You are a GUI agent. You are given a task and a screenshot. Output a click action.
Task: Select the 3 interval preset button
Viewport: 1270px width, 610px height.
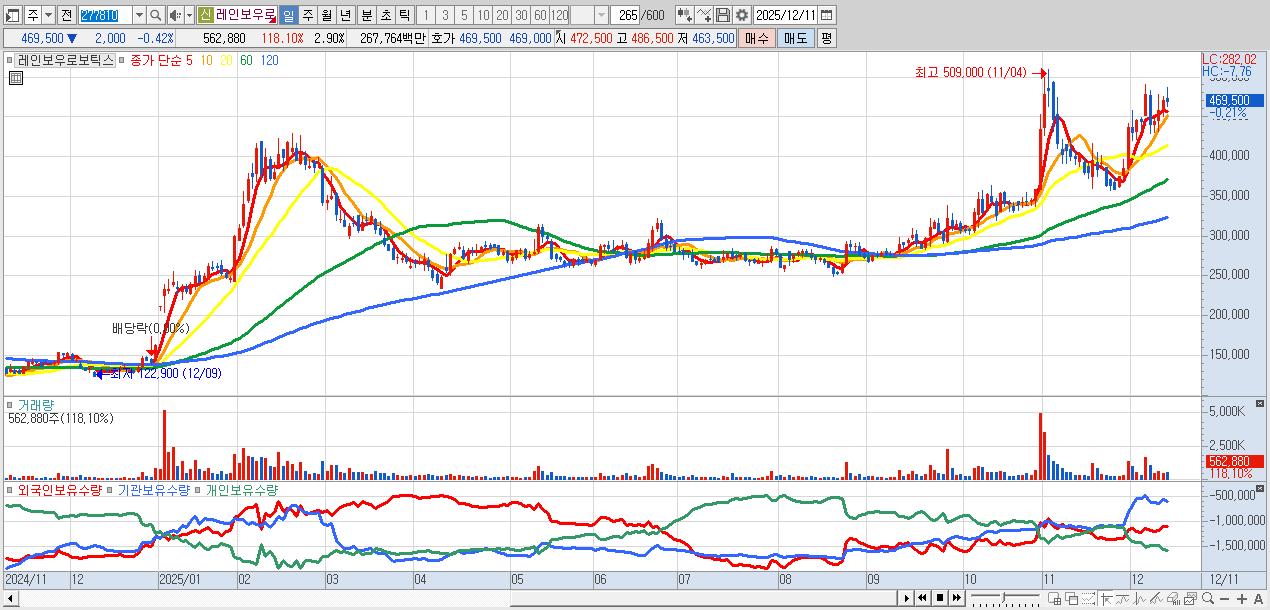tap(444, 15)
